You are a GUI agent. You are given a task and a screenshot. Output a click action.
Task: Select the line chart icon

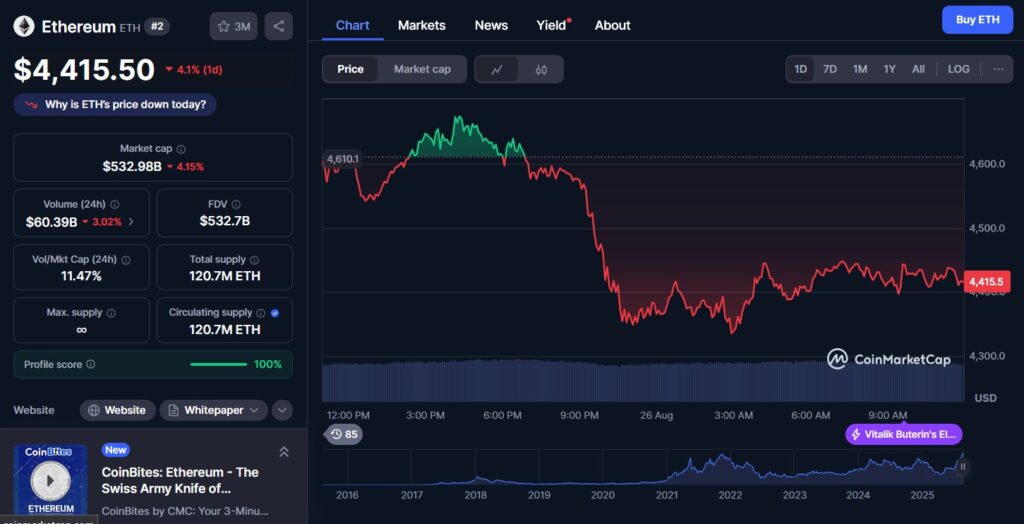[x=496, y=69]
